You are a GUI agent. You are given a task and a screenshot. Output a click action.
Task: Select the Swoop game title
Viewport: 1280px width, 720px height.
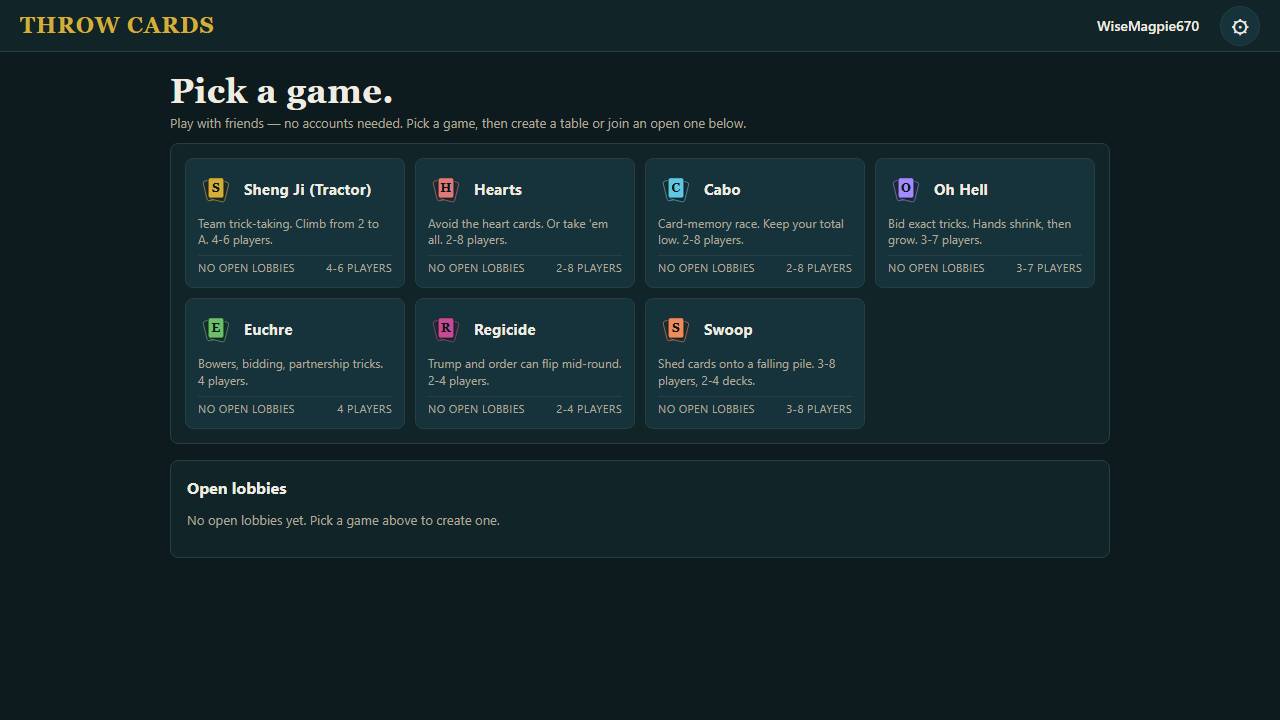point(728,330)
